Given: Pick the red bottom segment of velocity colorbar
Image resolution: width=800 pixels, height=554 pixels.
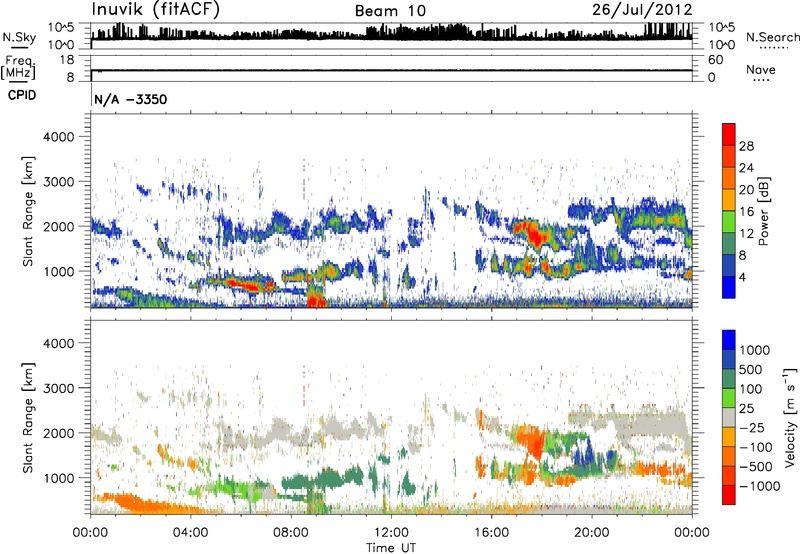Looking at the screenshot, I should 729,495.
